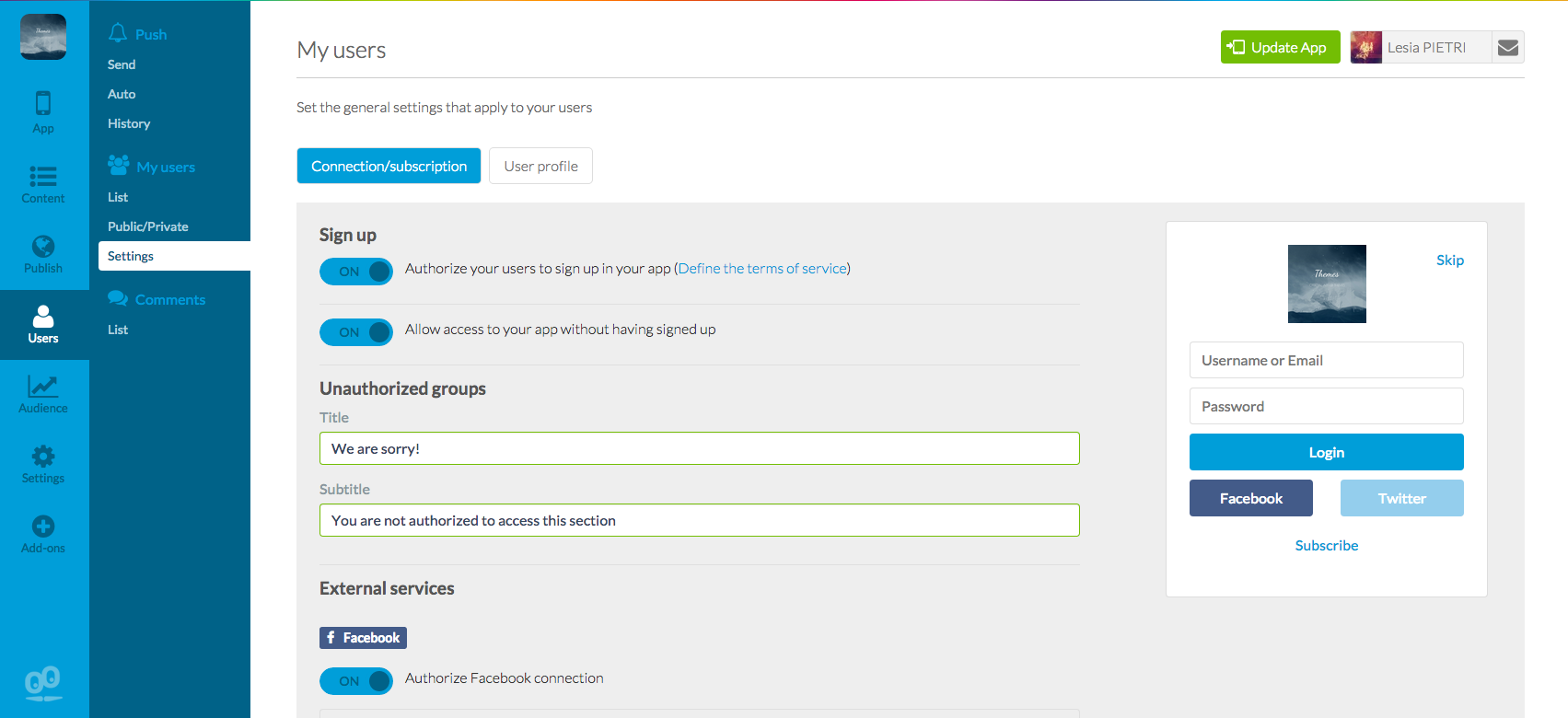This screenshot has width=1568, height=718.
Task: Open the Audience chart icon
Action: (x=43, y=387)
